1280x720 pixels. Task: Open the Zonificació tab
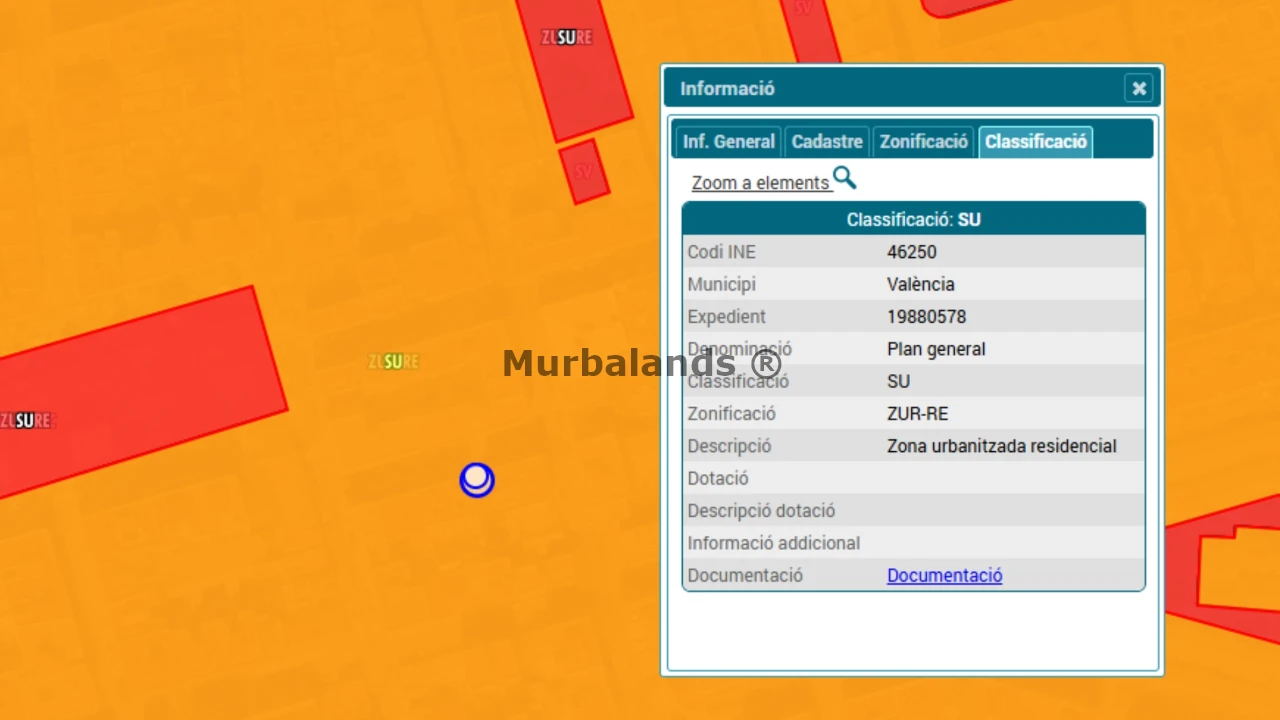click(924, 142)
